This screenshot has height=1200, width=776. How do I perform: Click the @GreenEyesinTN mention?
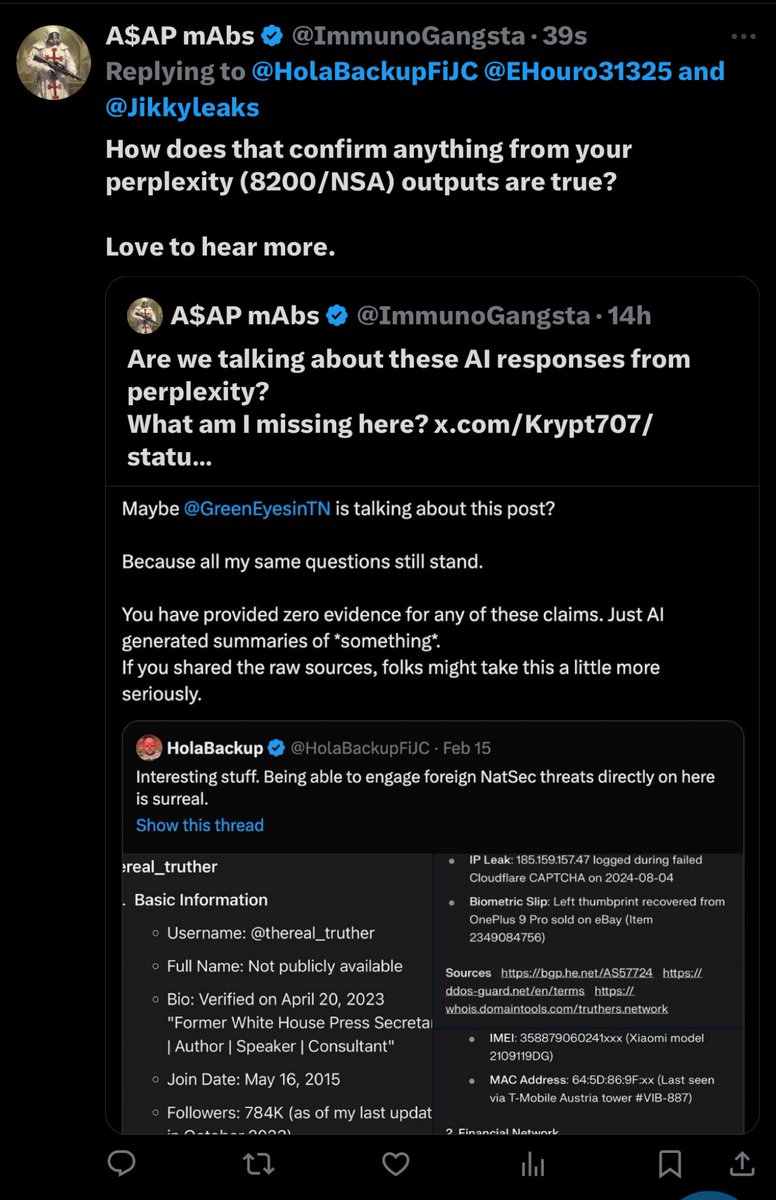[x=257, y=508]
